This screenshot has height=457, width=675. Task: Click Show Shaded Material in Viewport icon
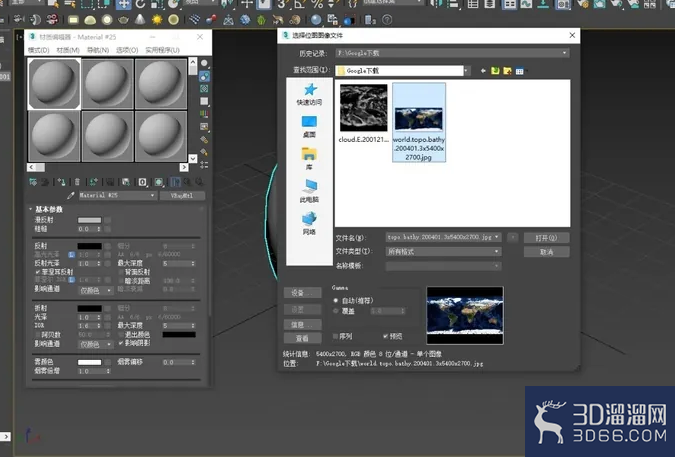(x=159, y=182)
